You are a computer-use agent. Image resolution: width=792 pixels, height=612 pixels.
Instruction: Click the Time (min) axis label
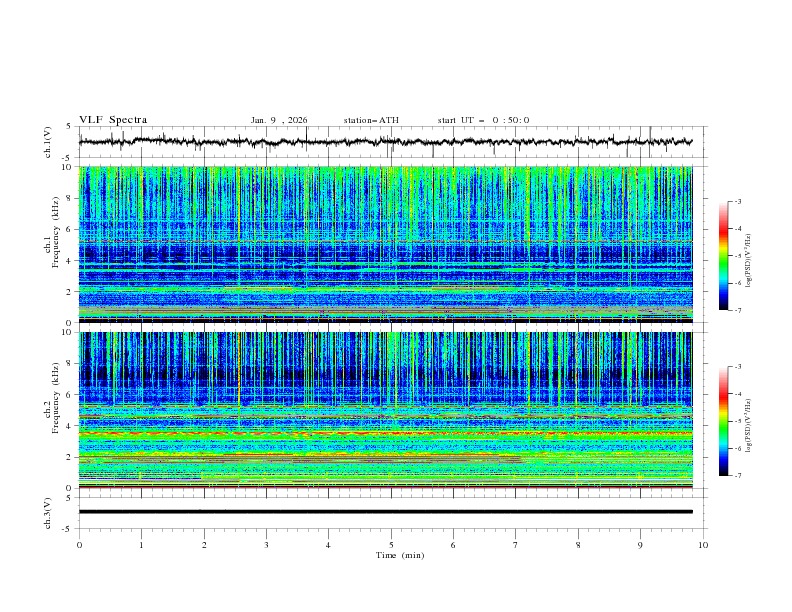(x=402, y=555)
